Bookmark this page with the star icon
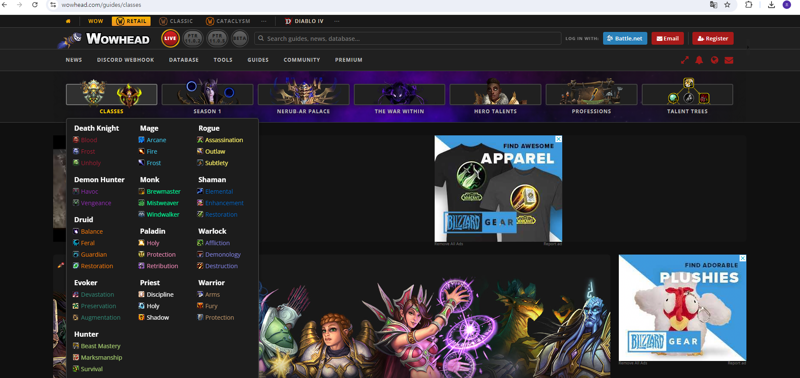800x378 pixels. coord(728,5)
